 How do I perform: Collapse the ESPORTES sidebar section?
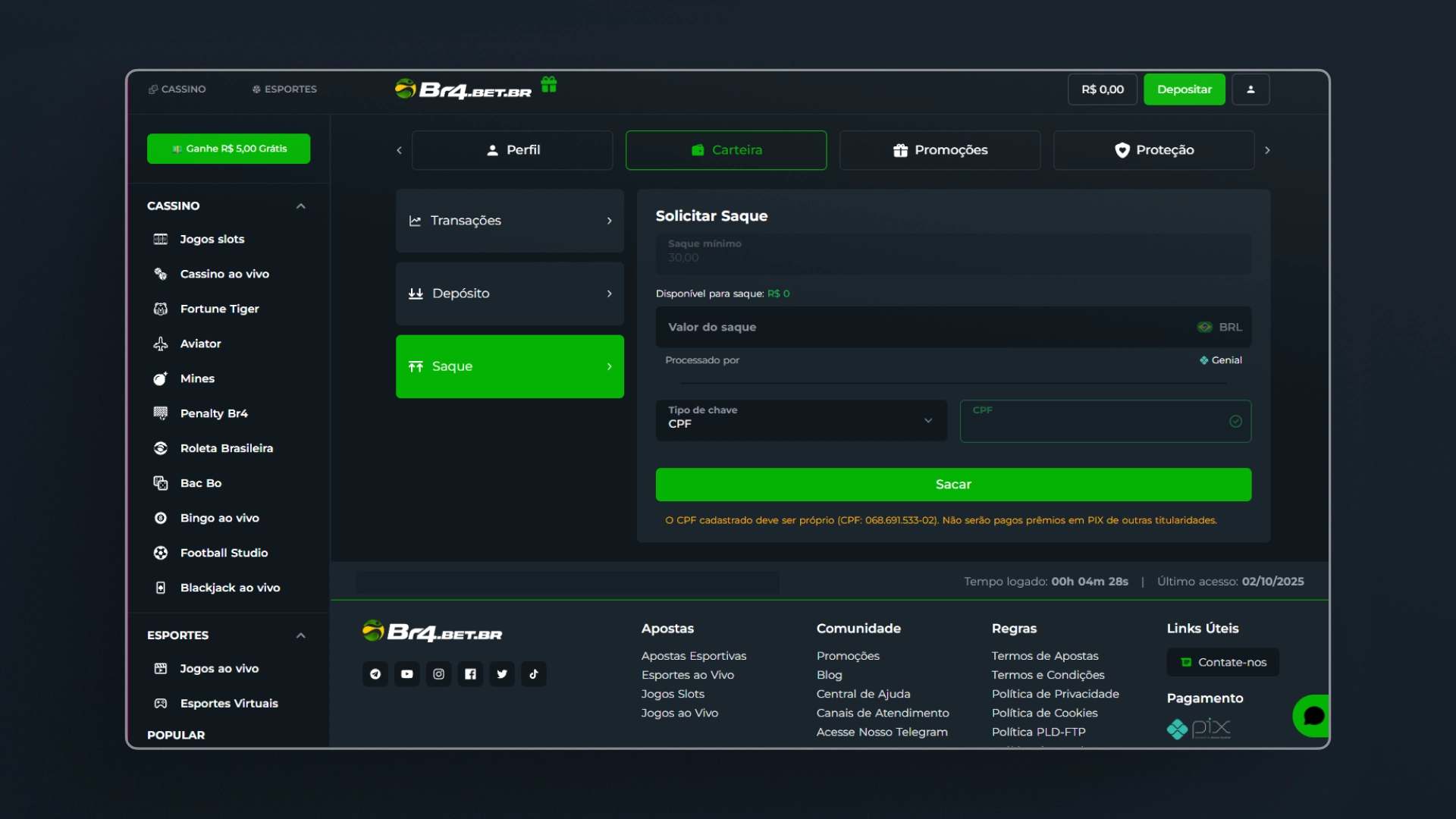click(301, 635)
